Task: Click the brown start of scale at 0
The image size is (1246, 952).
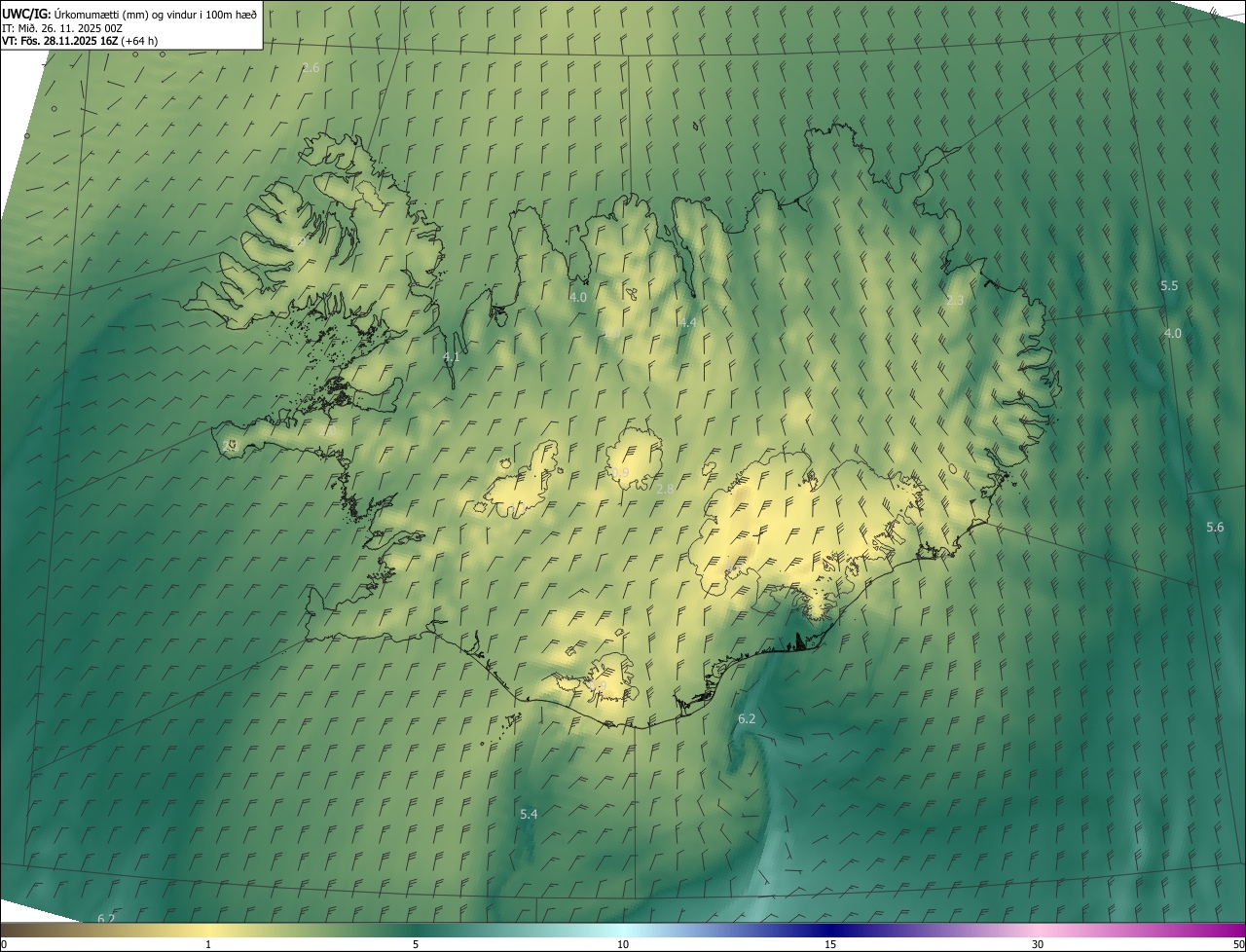Action: (x=4, y=944)
